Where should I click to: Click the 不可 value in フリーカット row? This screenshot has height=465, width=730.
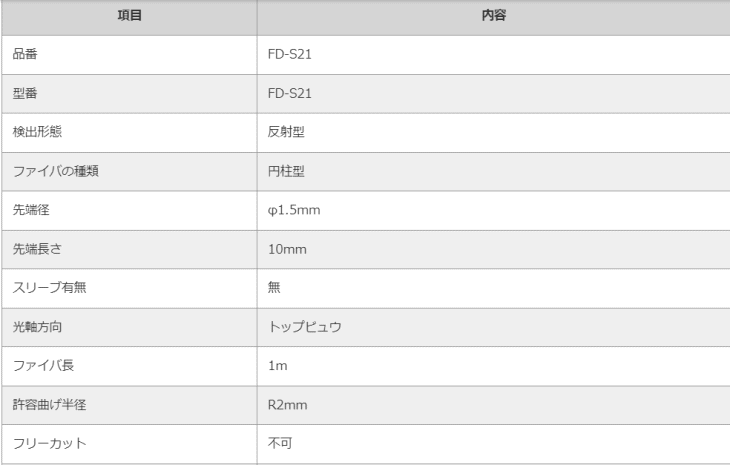(x=280, y=443)
